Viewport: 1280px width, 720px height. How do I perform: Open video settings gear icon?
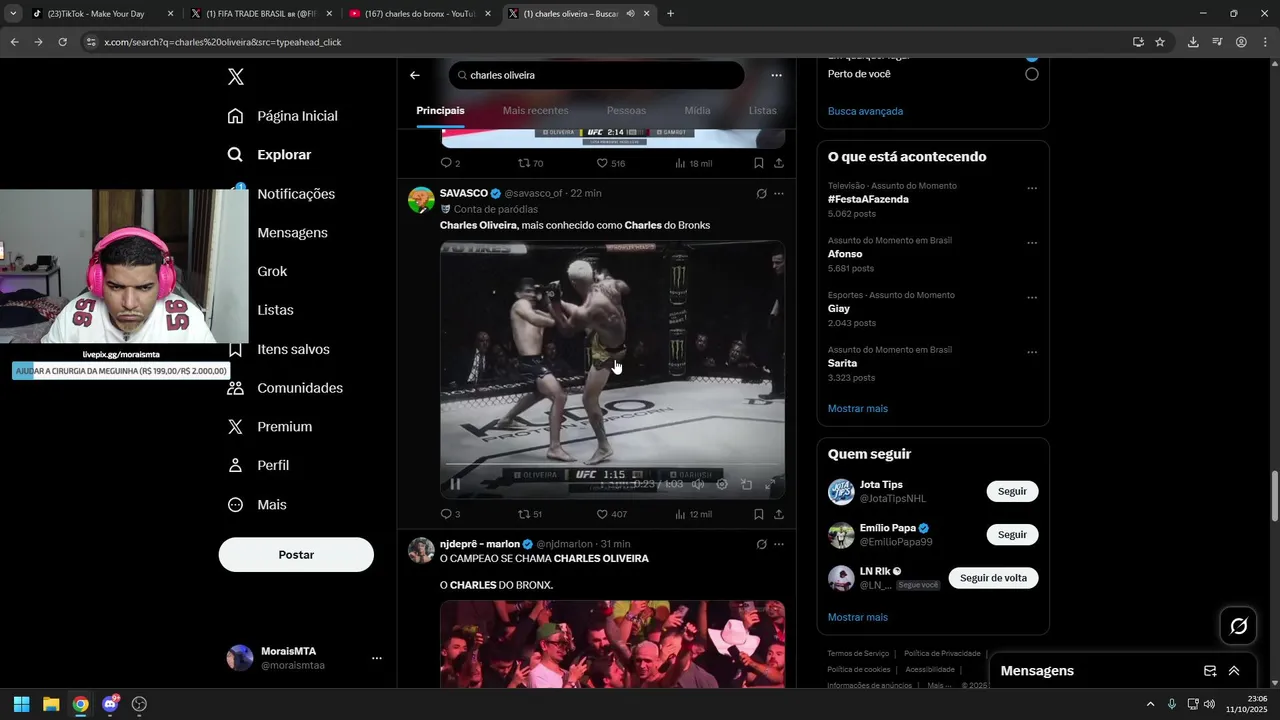point(722,484)
